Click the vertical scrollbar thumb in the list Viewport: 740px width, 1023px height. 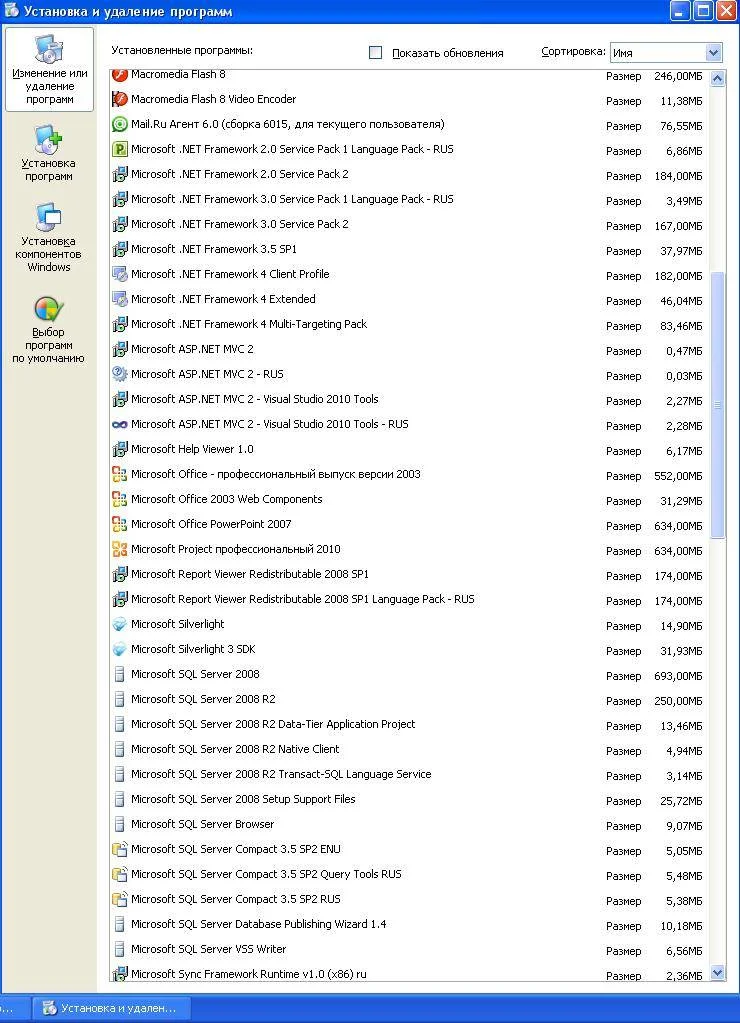pyautogui.click(x=716, y=405)
